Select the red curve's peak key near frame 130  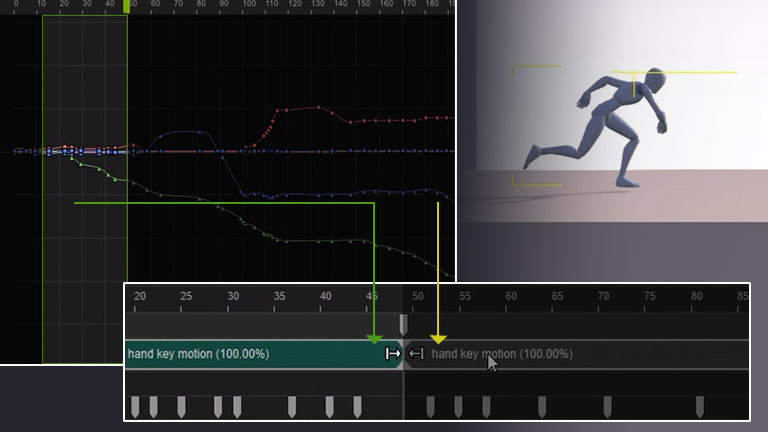click(317, 106)
